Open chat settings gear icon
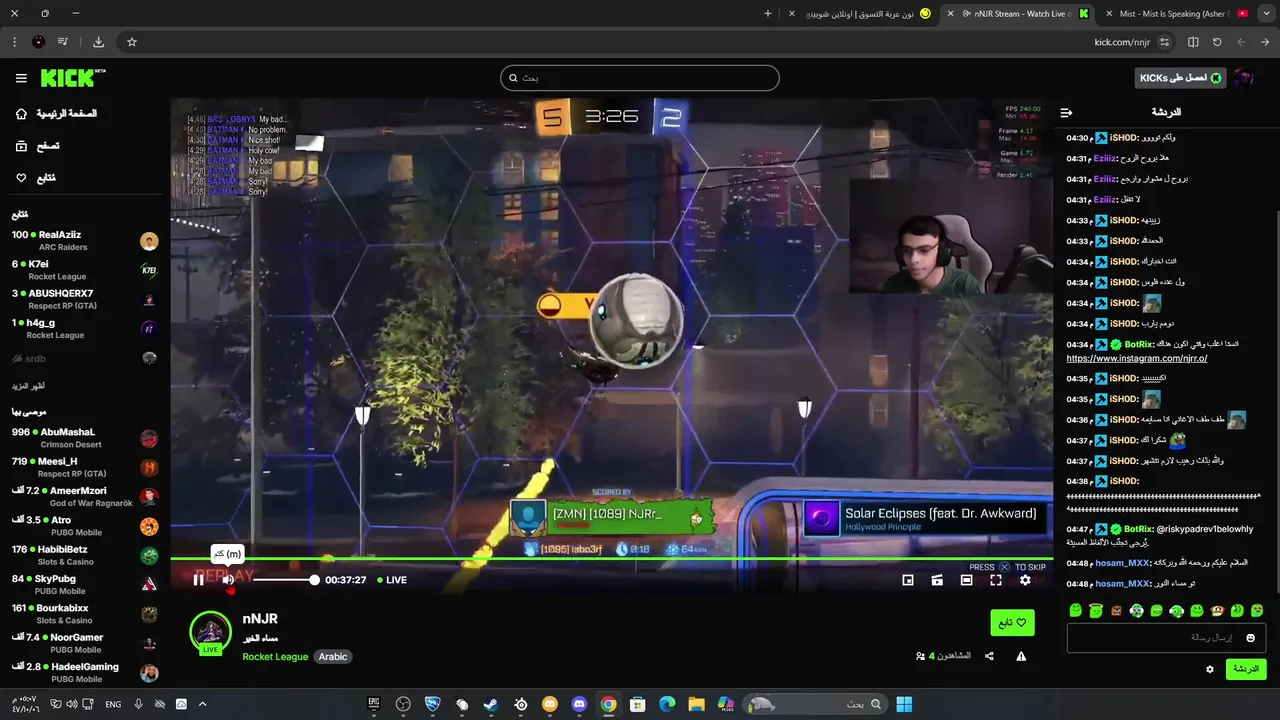The height and width of the screenshot is (720, 1280). [x=1210, y=669]
